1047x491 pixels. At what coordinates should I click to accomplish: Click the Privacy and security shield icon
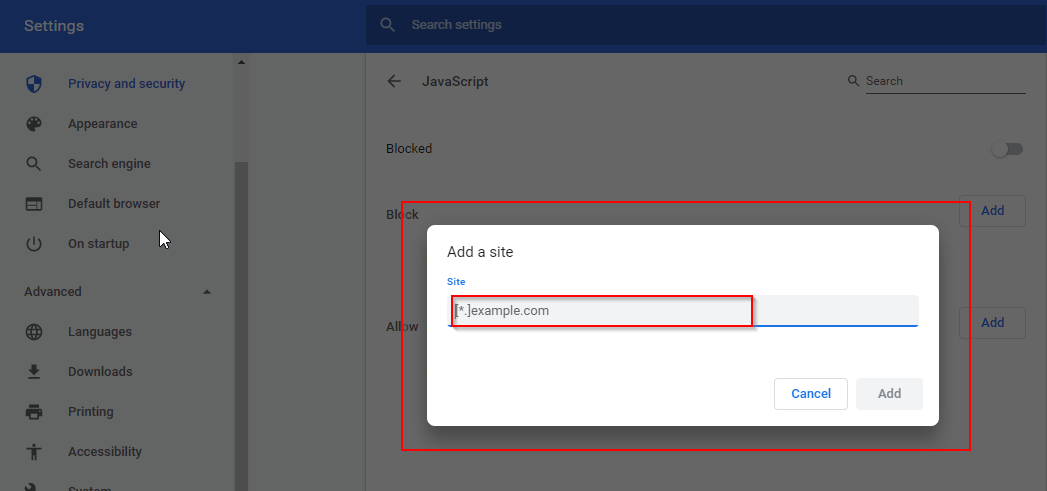[33, 84]
